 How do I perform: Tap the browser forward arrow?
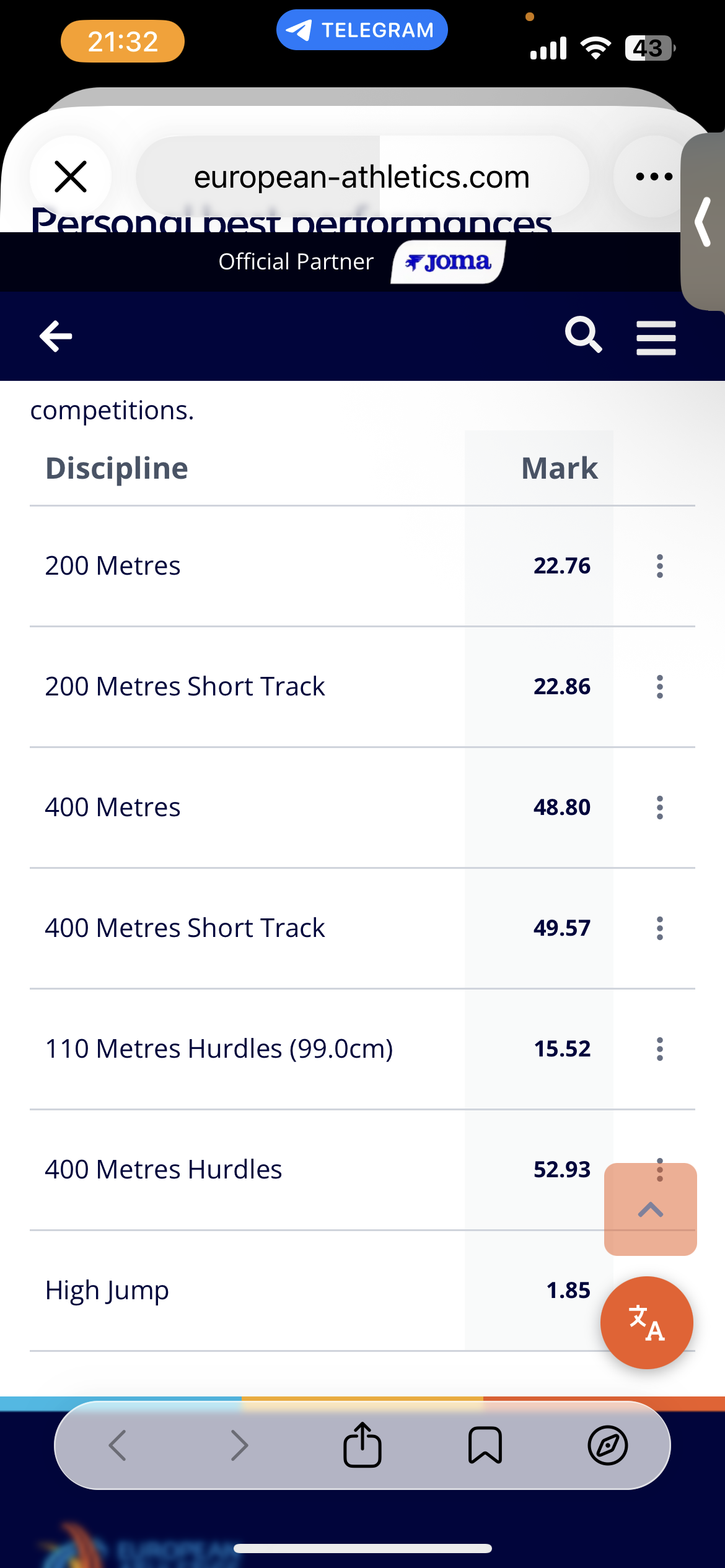pos(240,1445)
